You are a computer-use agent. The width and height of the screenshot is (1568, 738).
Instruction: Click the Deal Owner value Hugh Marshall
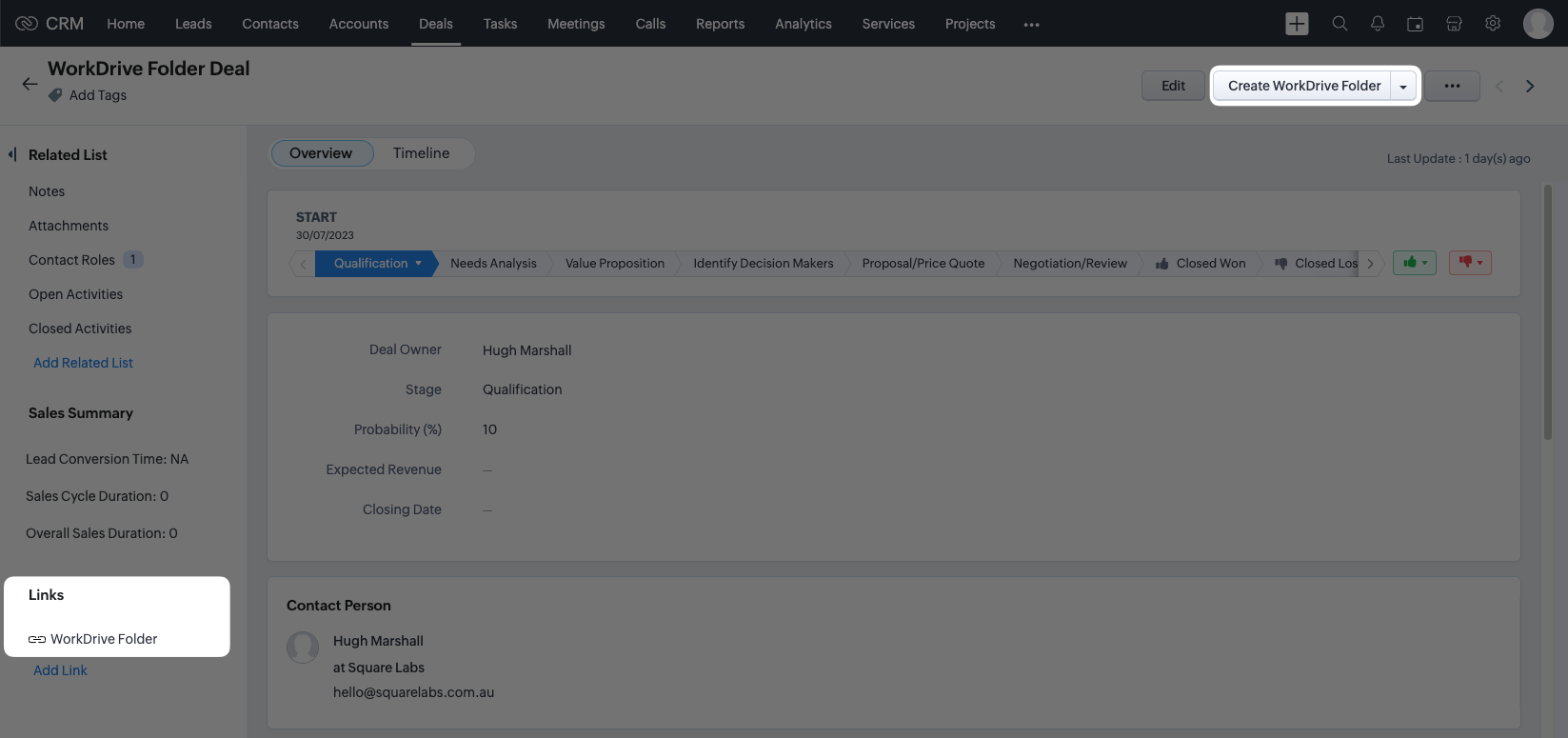tap(526, 350)
